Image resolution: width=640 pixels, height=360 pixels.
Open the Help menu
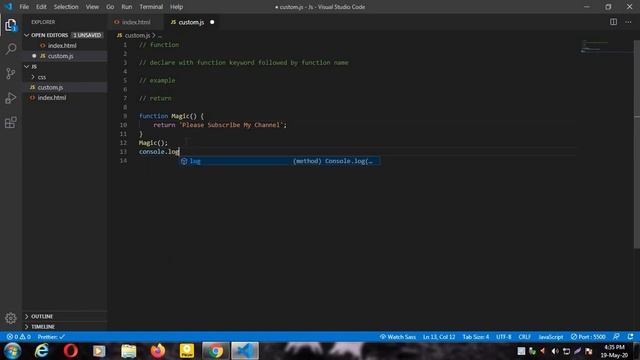[x=176, y=7]
